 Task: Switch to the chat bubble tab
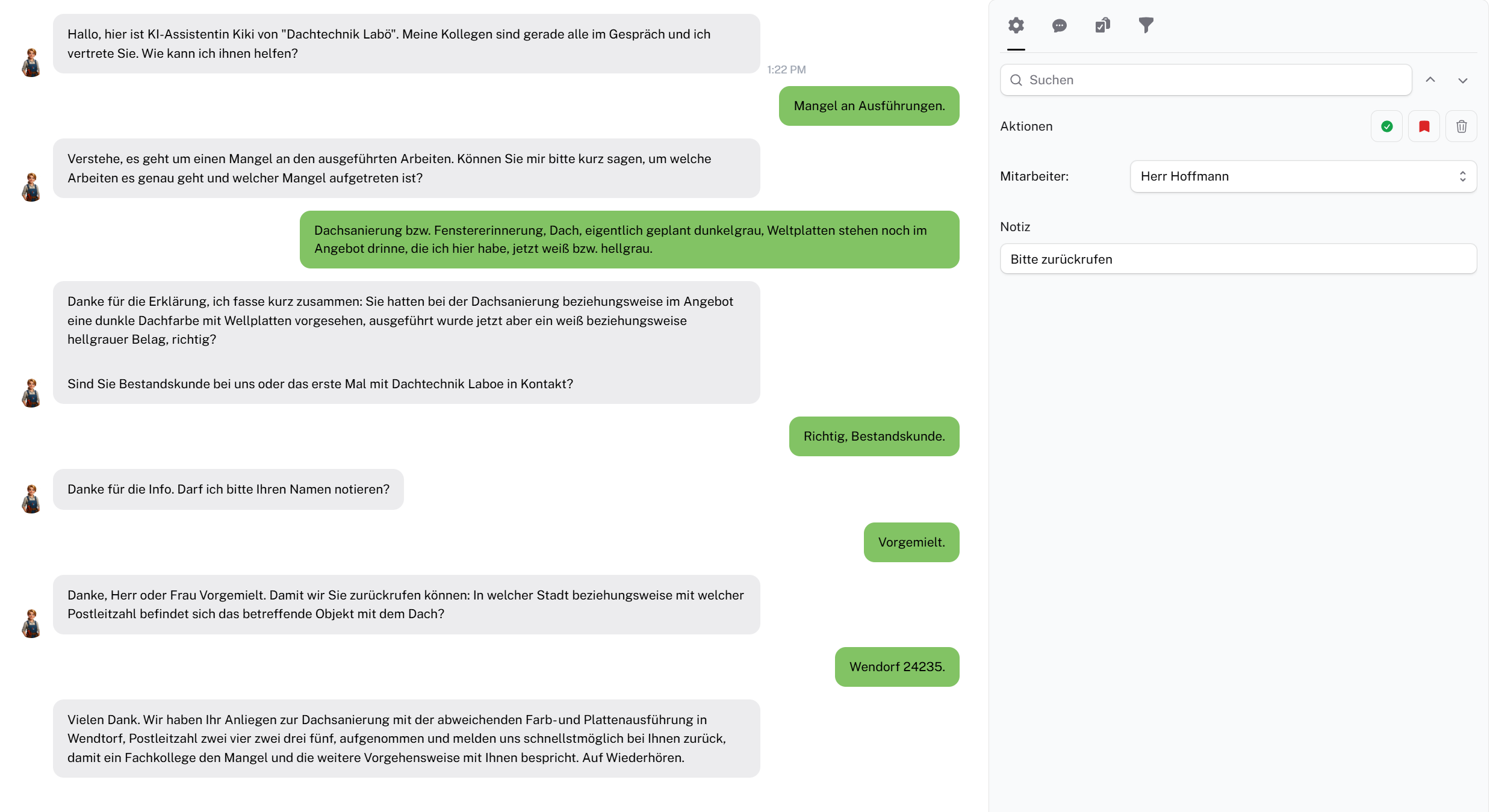[1059, 25]
